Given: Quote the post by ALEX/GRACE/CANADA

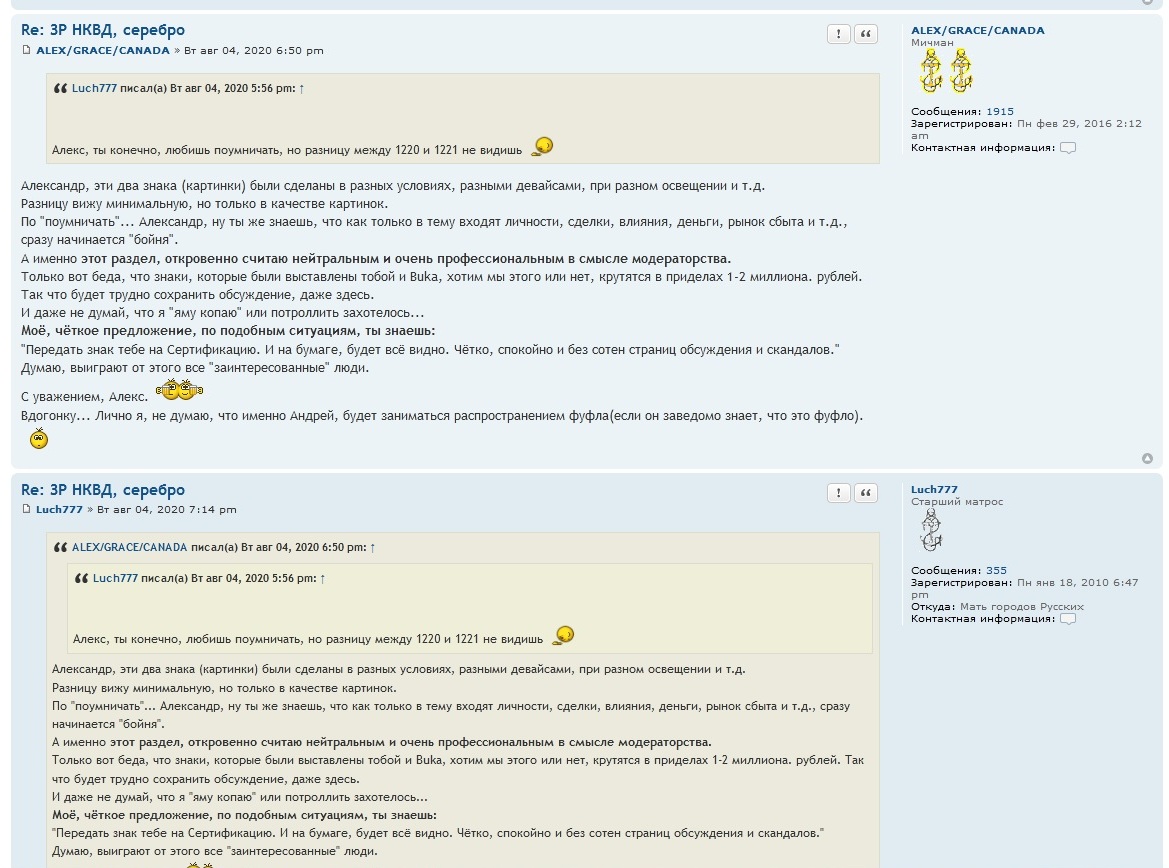Looking at the screenshot, I should [x=866, y=35].
